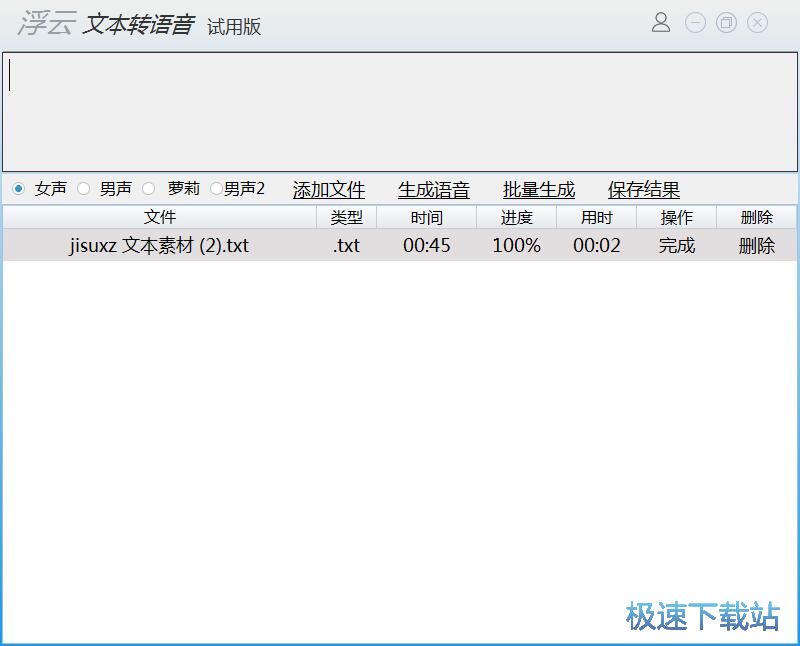Viewport: 800px width, 646px height.
Task: Click the 时间 column header
Action: pos(427,217)
